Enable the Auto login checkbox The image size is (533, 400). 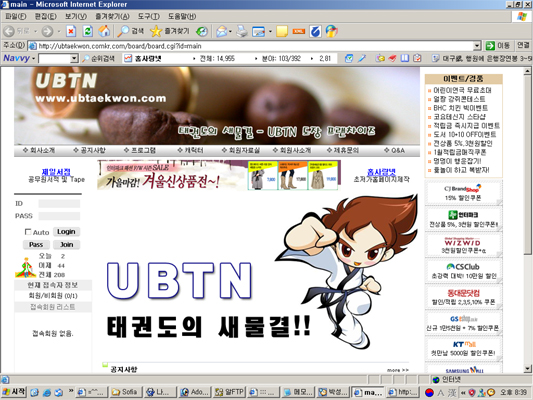(28, 232)
